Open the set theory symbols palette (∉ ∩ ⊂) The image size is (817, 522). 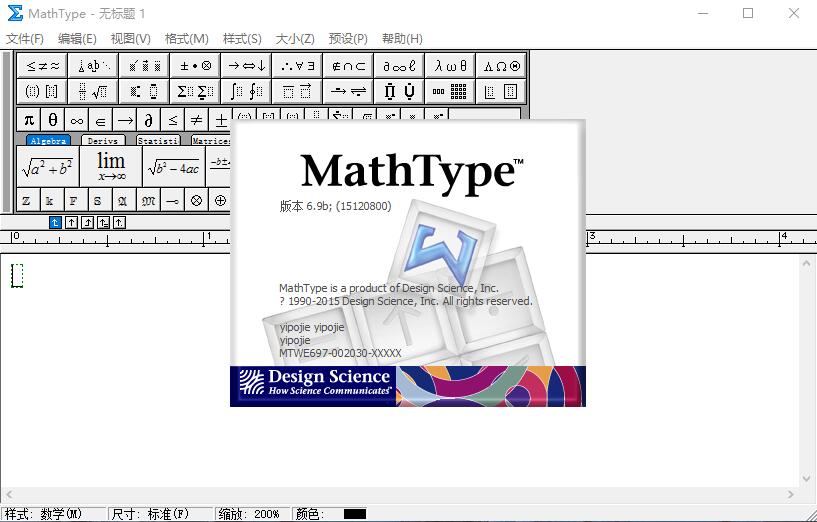coord(349,66)
